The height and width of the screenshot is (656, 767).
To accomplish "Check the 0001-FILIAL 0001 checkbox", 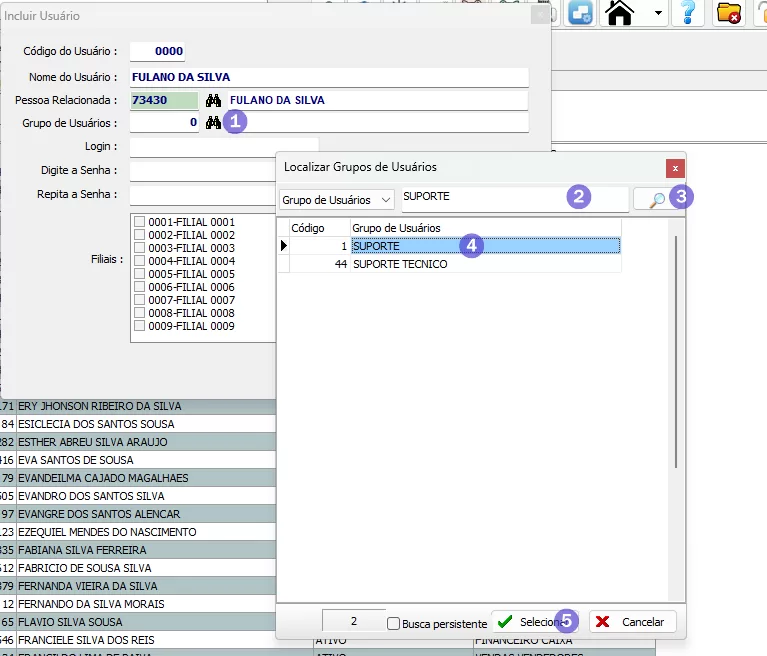I will point(140,222).
